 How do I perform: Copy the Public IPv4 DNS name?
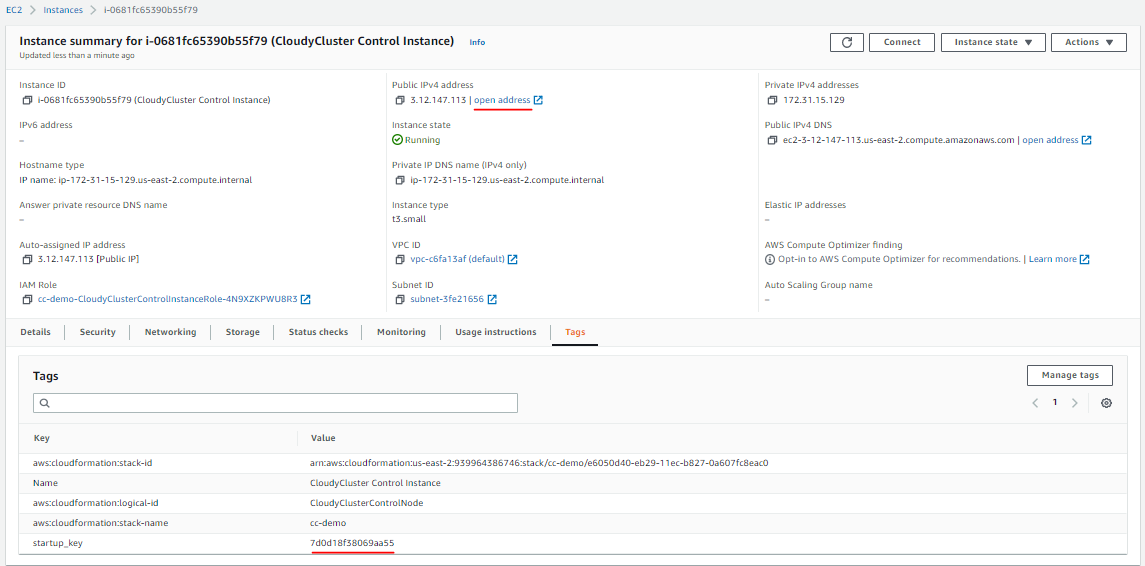click(773, 140)
